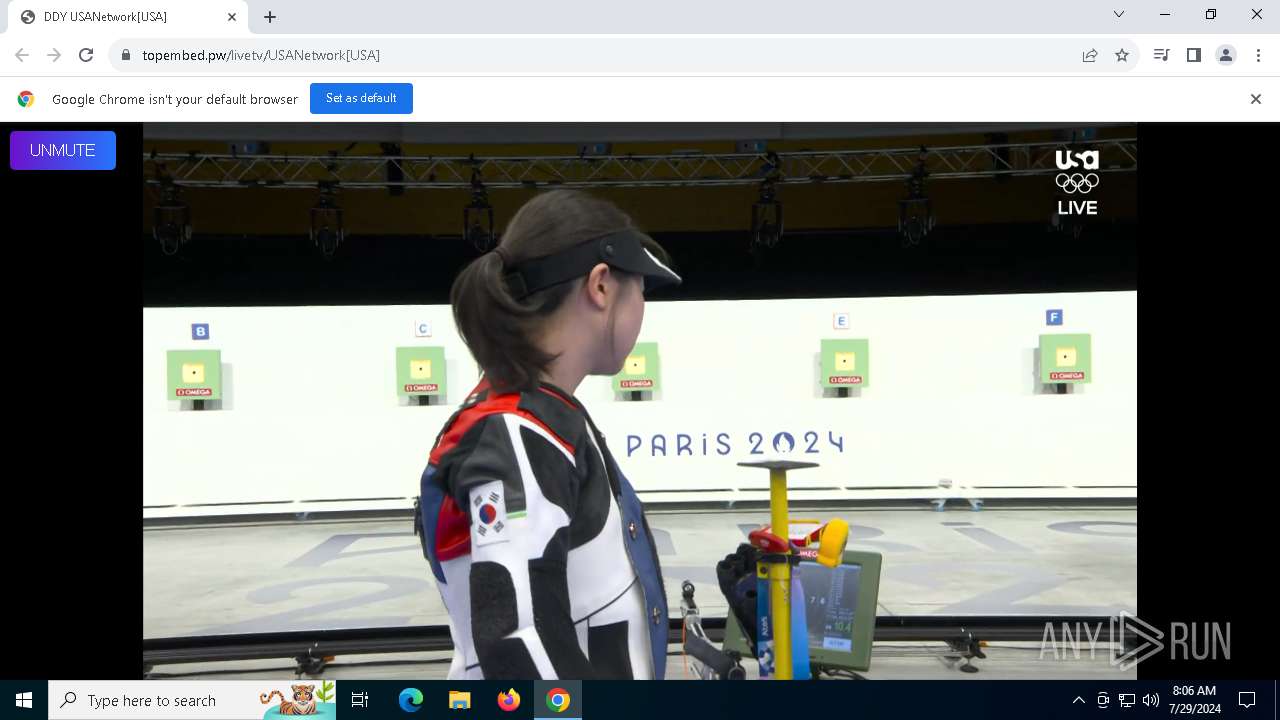Restore down the Chrome window

coord(1211,14)
